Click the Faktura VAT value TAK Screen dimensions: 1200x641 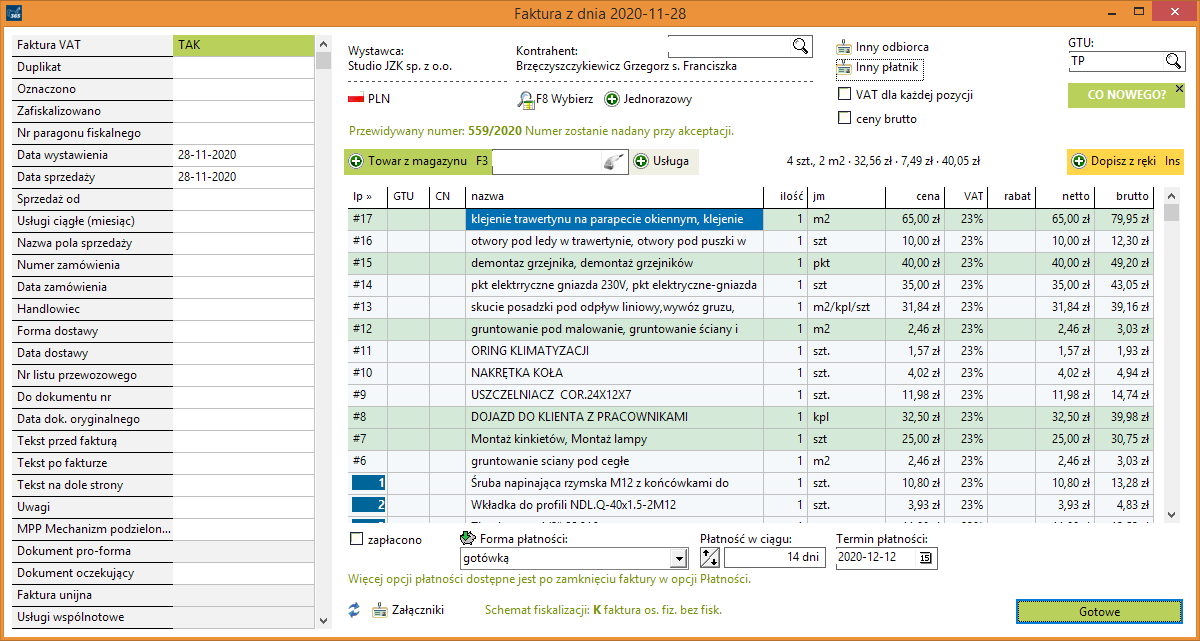point(243,45)
